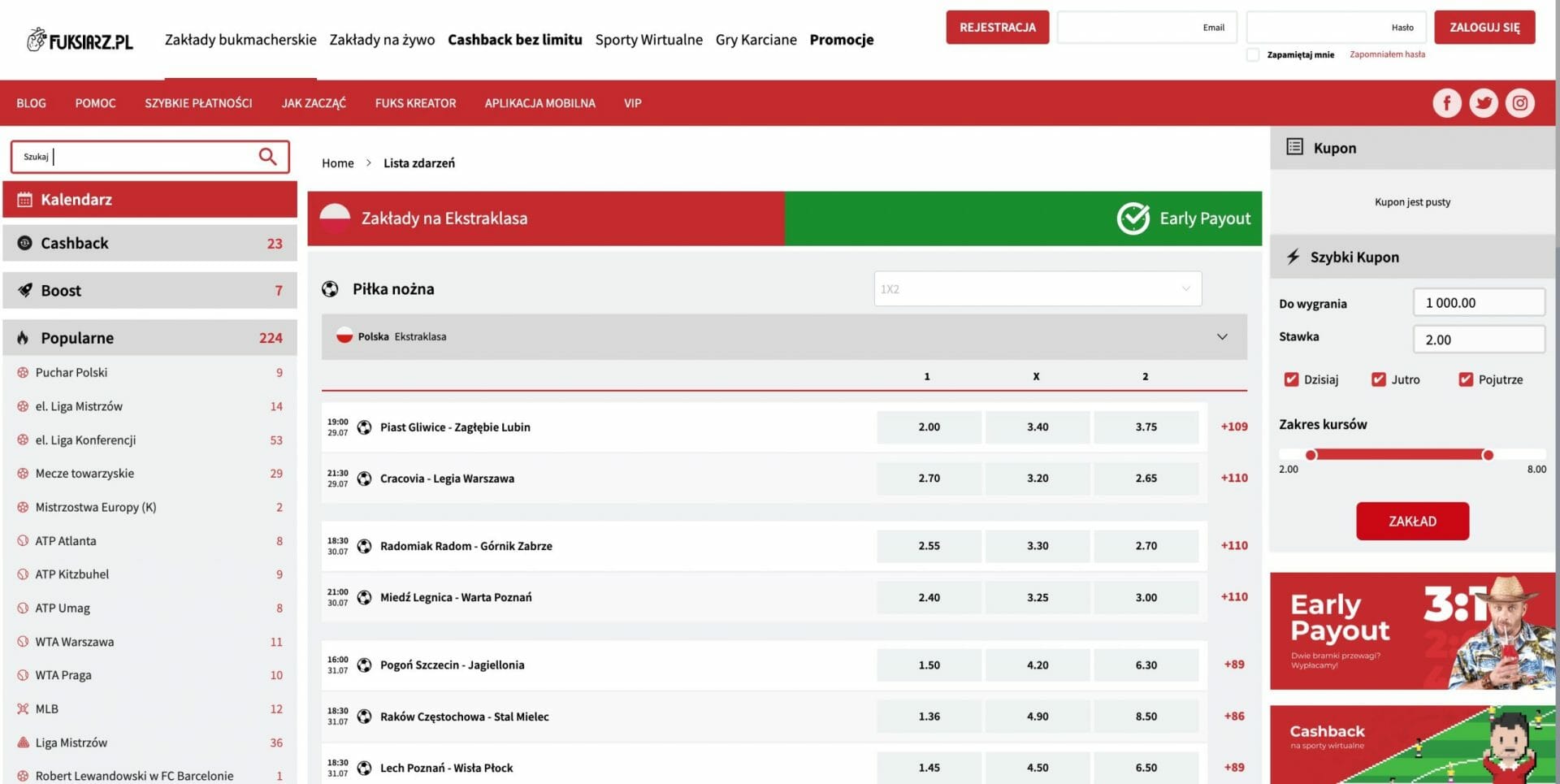
Task: Expand more bets +89 for Lech Poznań
Action: [1233, 767]
